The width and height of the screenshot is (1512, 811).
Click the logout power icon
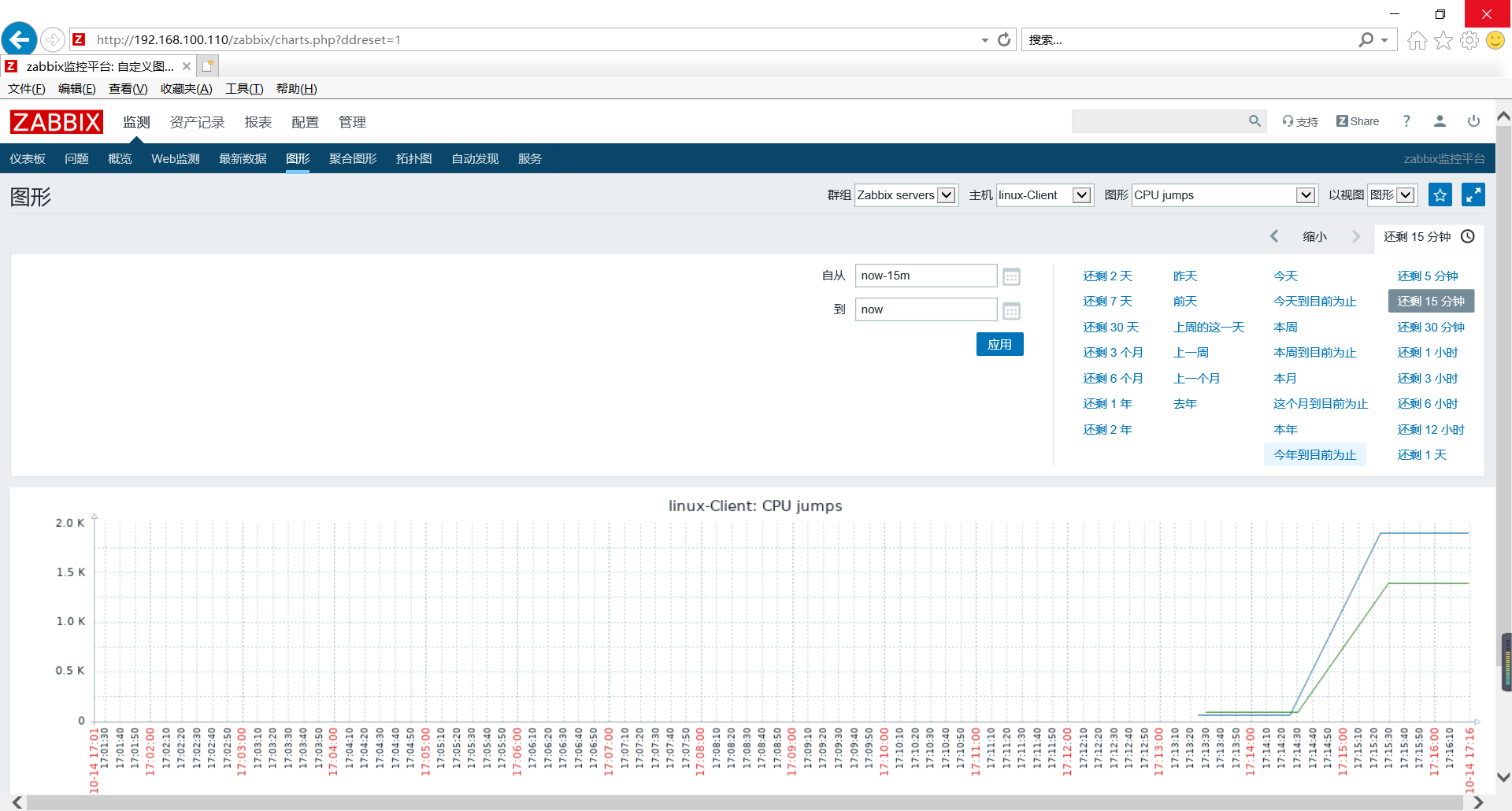click(x=1473, y=121)
